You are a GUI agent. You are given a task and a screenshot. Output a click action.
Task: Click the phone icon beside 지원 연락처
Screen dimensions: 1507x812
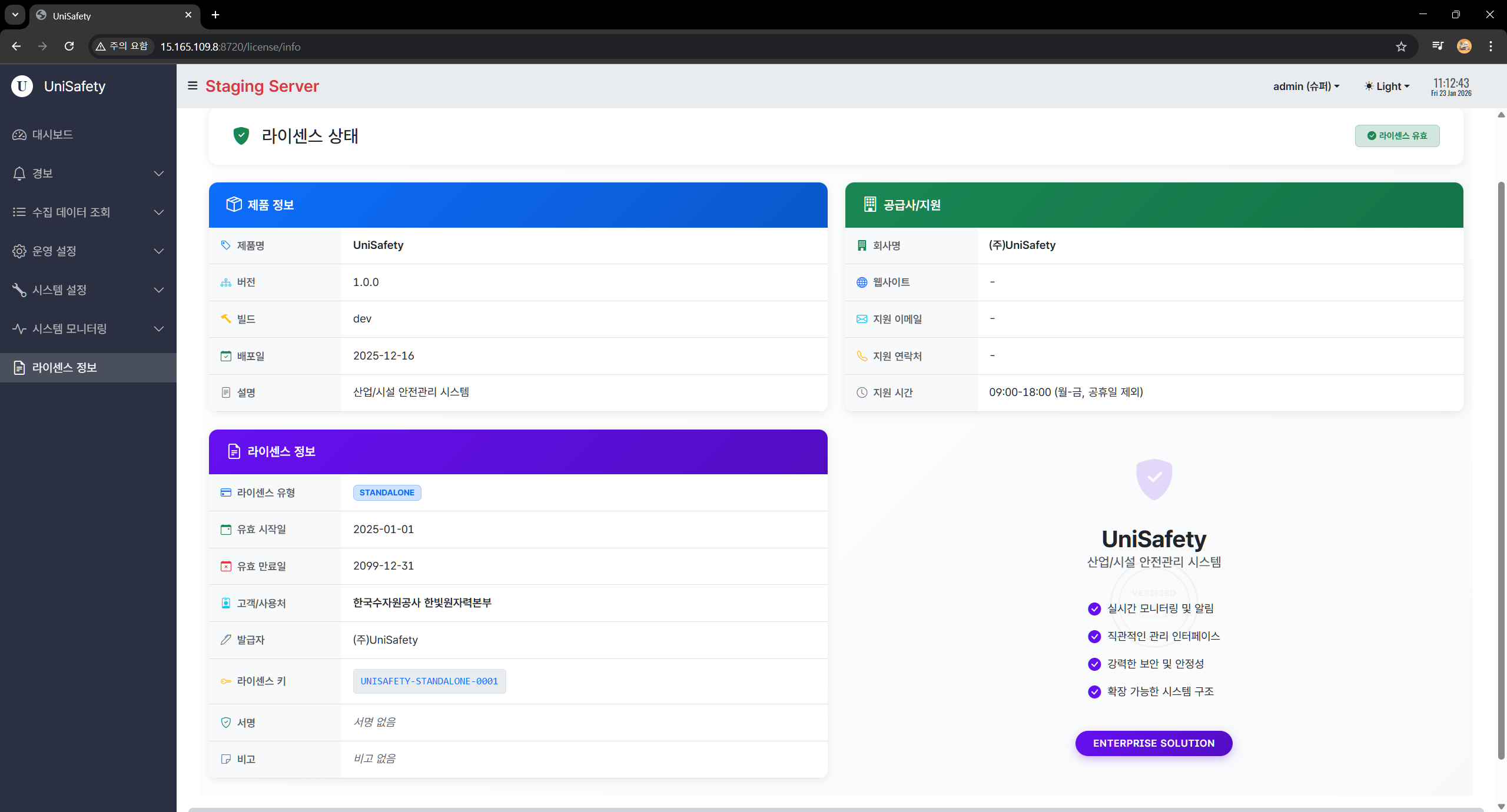point(862,356)
